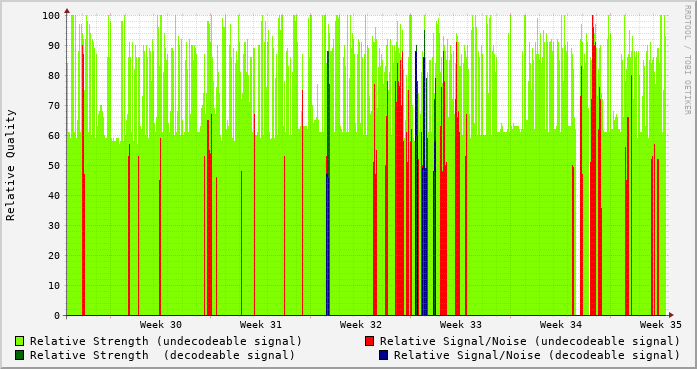Click the Relative Strength (undecodeable signal) legend text

pyautogui.click(x=166, y=341)
